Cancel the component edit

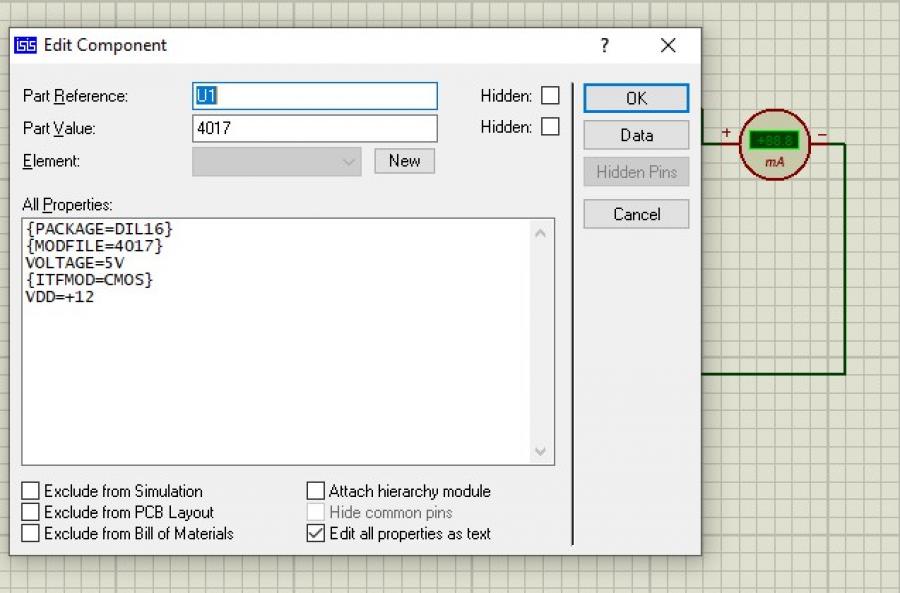636,214
